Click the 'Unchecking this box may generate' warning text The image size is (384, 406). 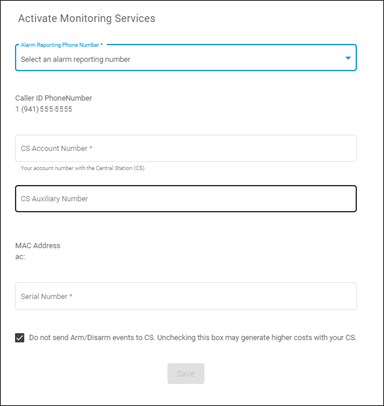pos(213,338)
